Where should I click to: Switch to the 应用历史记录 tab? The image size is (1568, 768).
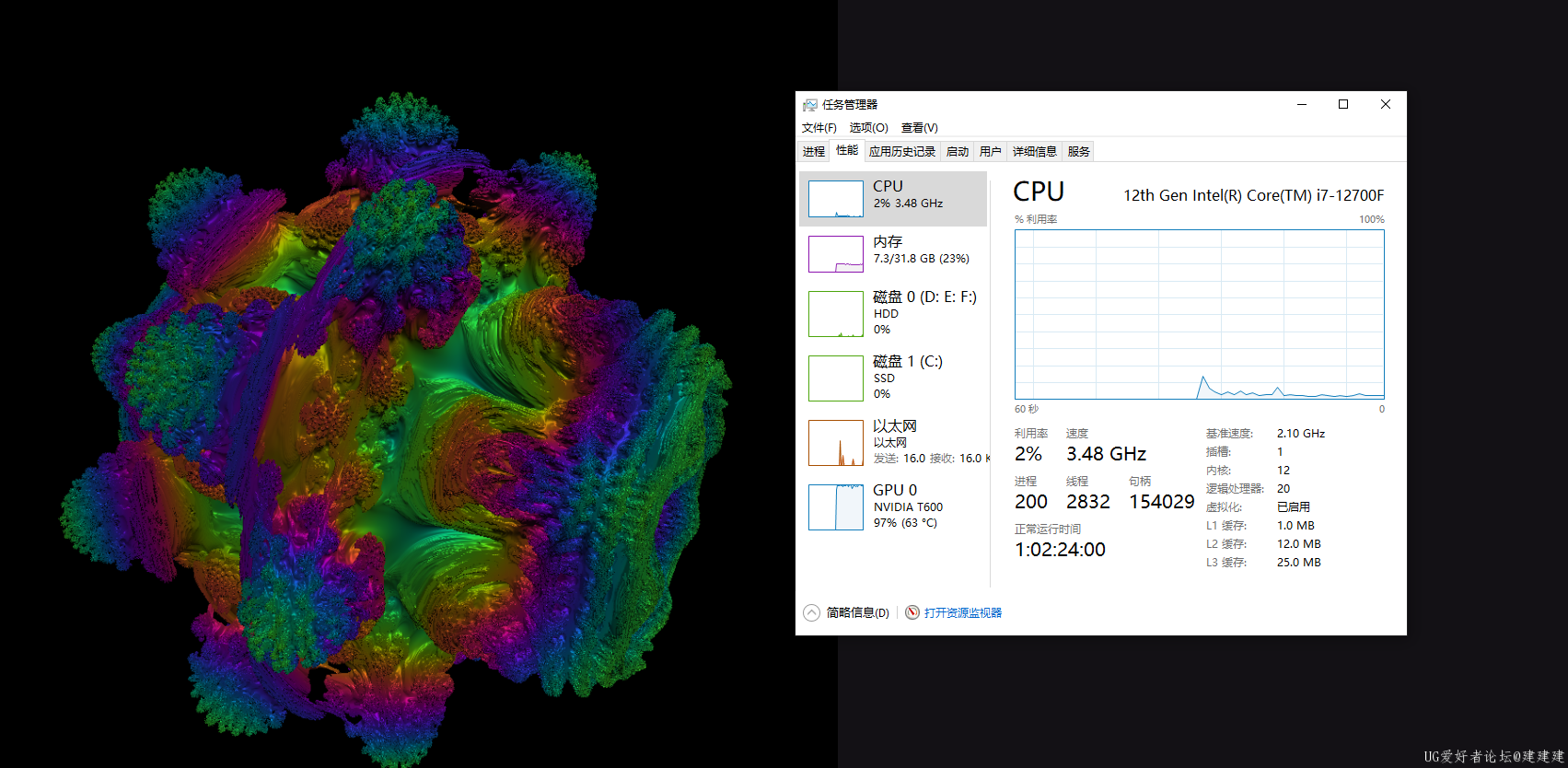(x=901, y=152)
